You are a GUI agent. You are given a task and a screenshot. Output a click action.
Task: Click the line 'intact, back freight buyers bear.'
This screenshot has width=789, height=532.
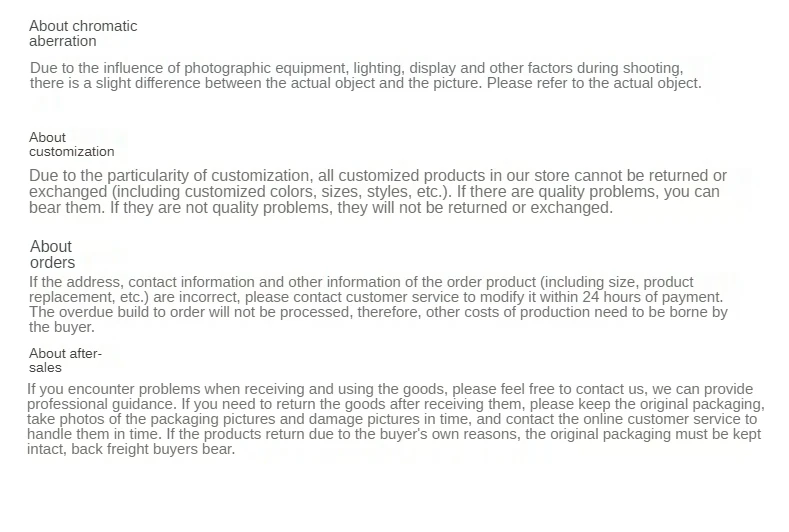[x=131, y=449]
